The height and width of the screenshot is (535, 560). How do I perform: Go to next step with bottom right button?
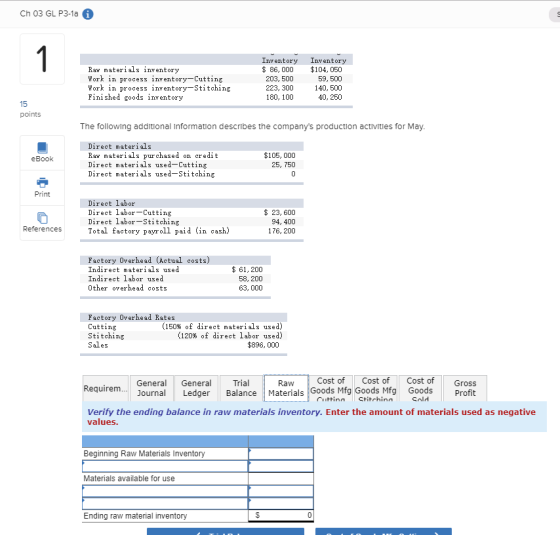pos(384,531)
